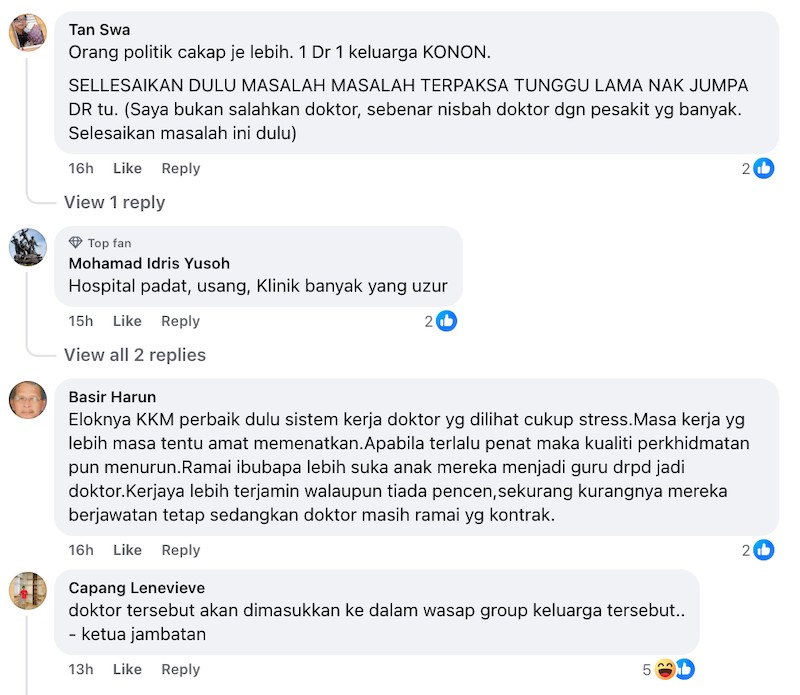800x695 pixels.
Task: Open the Top fan diamond badge icon
Action: pyautogui.click(x=76, y=242)
